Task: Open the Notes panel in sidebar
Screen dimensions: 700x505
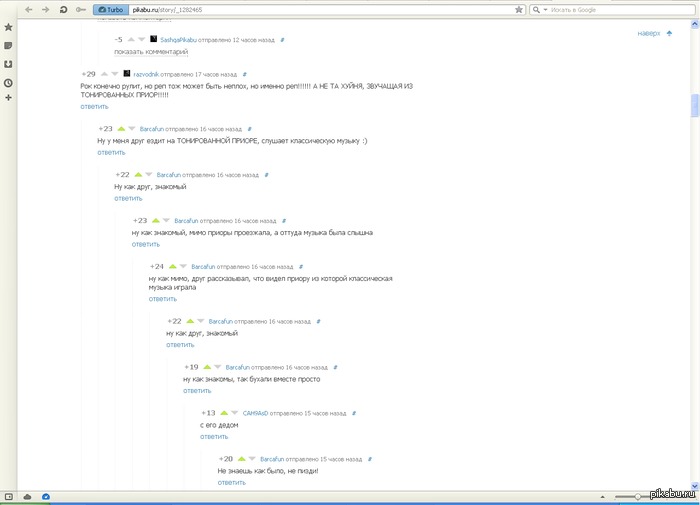Action: (8, 46)
